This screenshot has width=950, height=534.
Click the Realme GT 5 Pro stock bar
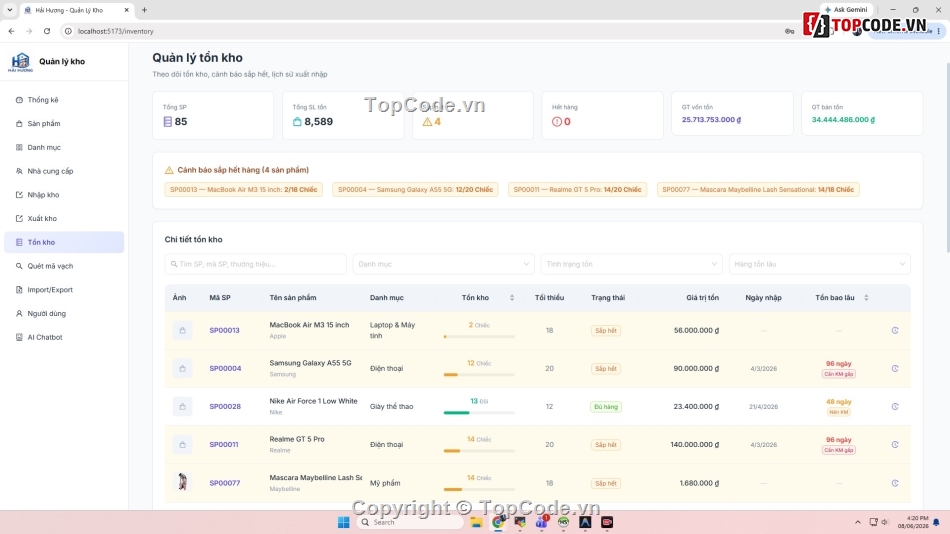(479, 451)
